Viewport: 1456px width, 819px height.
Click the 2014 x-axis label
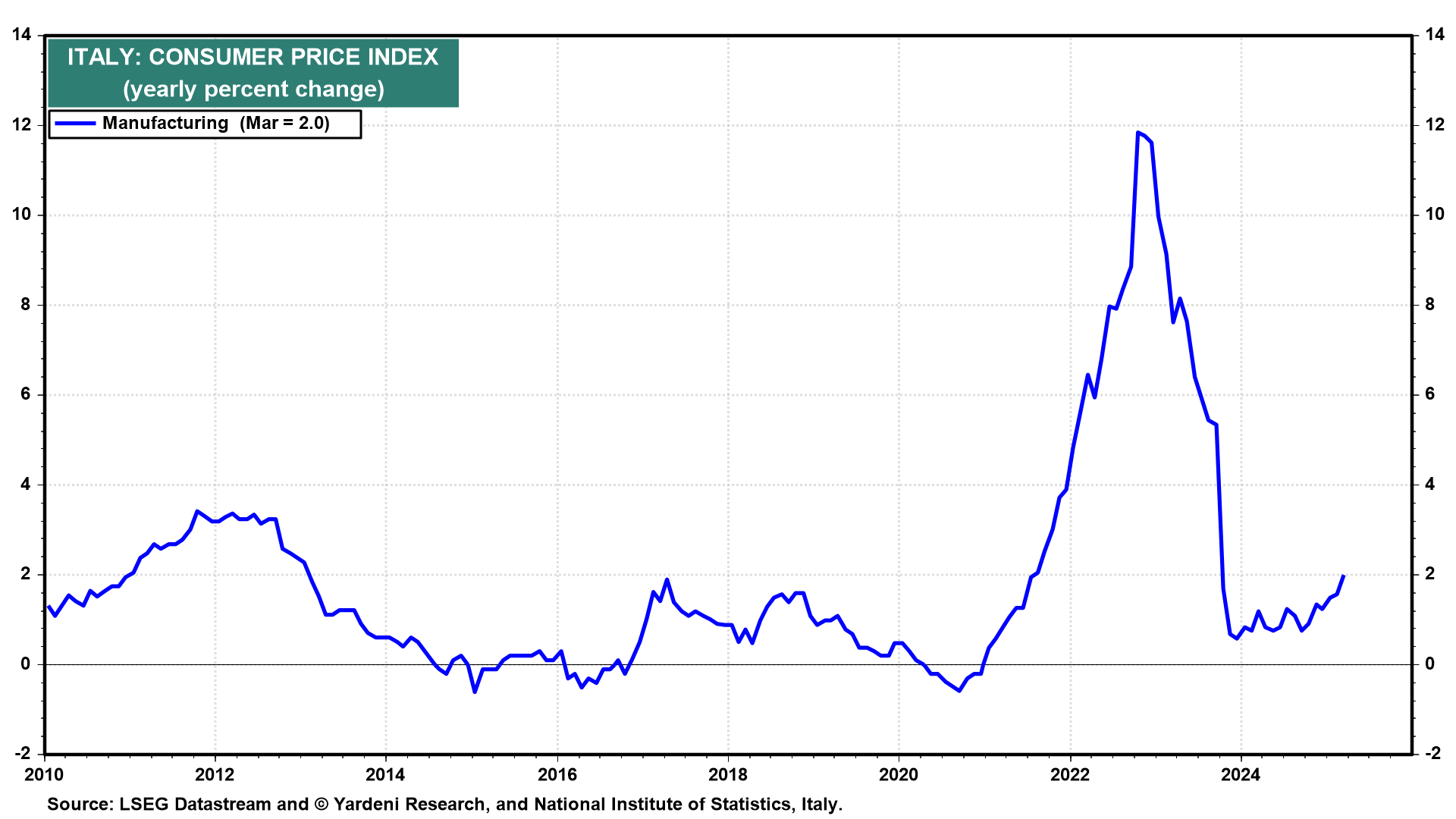click(385, 774)
